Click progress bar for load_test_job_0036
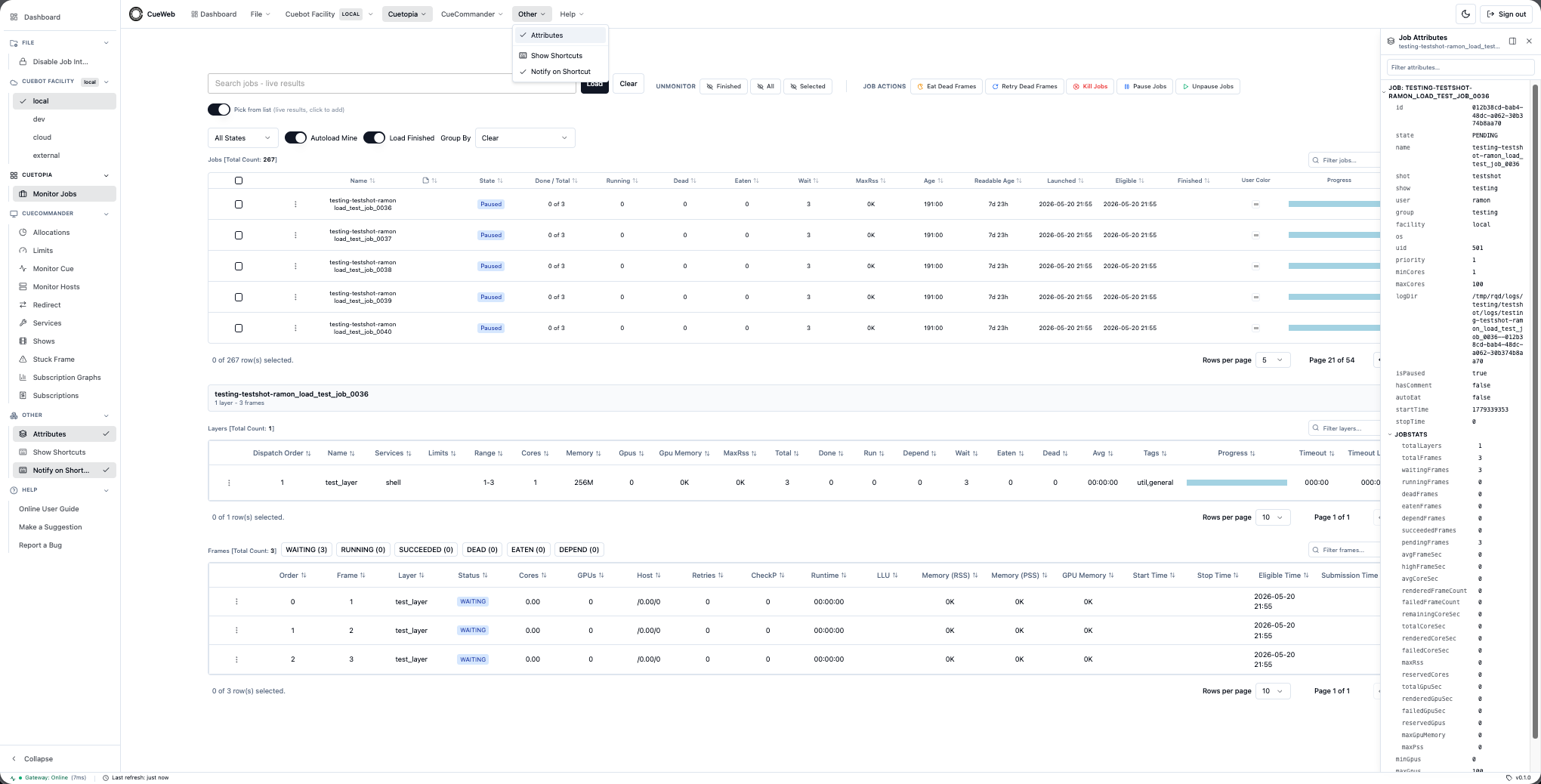1541x784 pixels. tap(1334, 204)
